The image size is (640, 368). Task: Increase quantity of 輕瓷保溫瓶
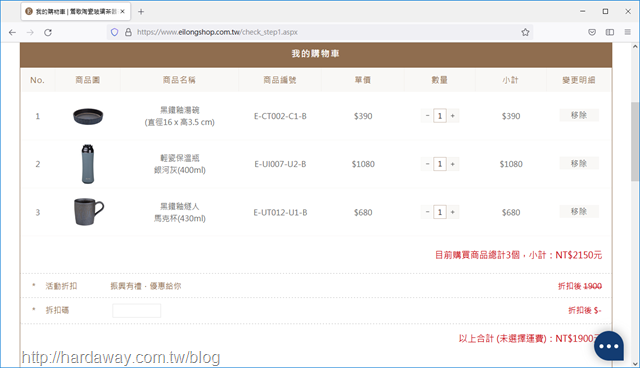453,164
